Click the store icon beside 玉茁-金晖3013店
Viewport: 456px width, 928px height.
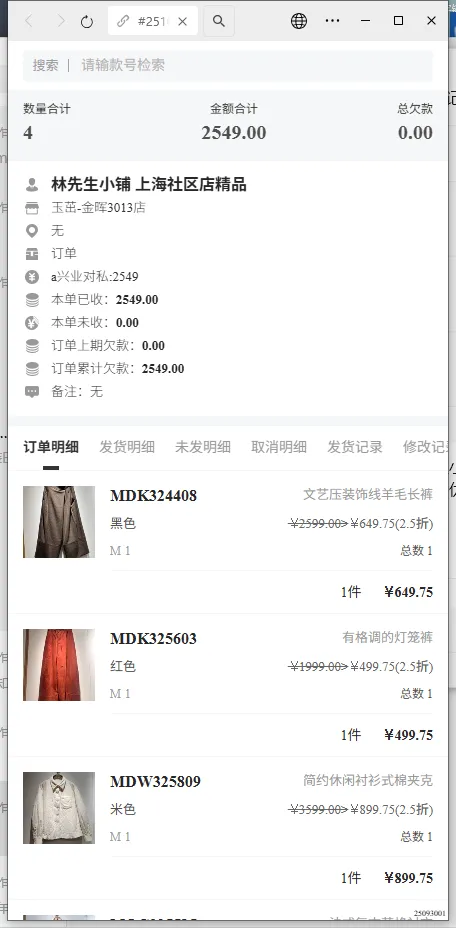(x=32, y=208)
